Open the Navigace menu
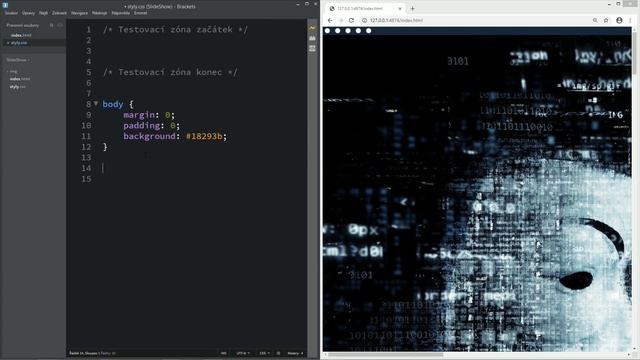This screenshot has height=360, width=640. click(79, 13)
